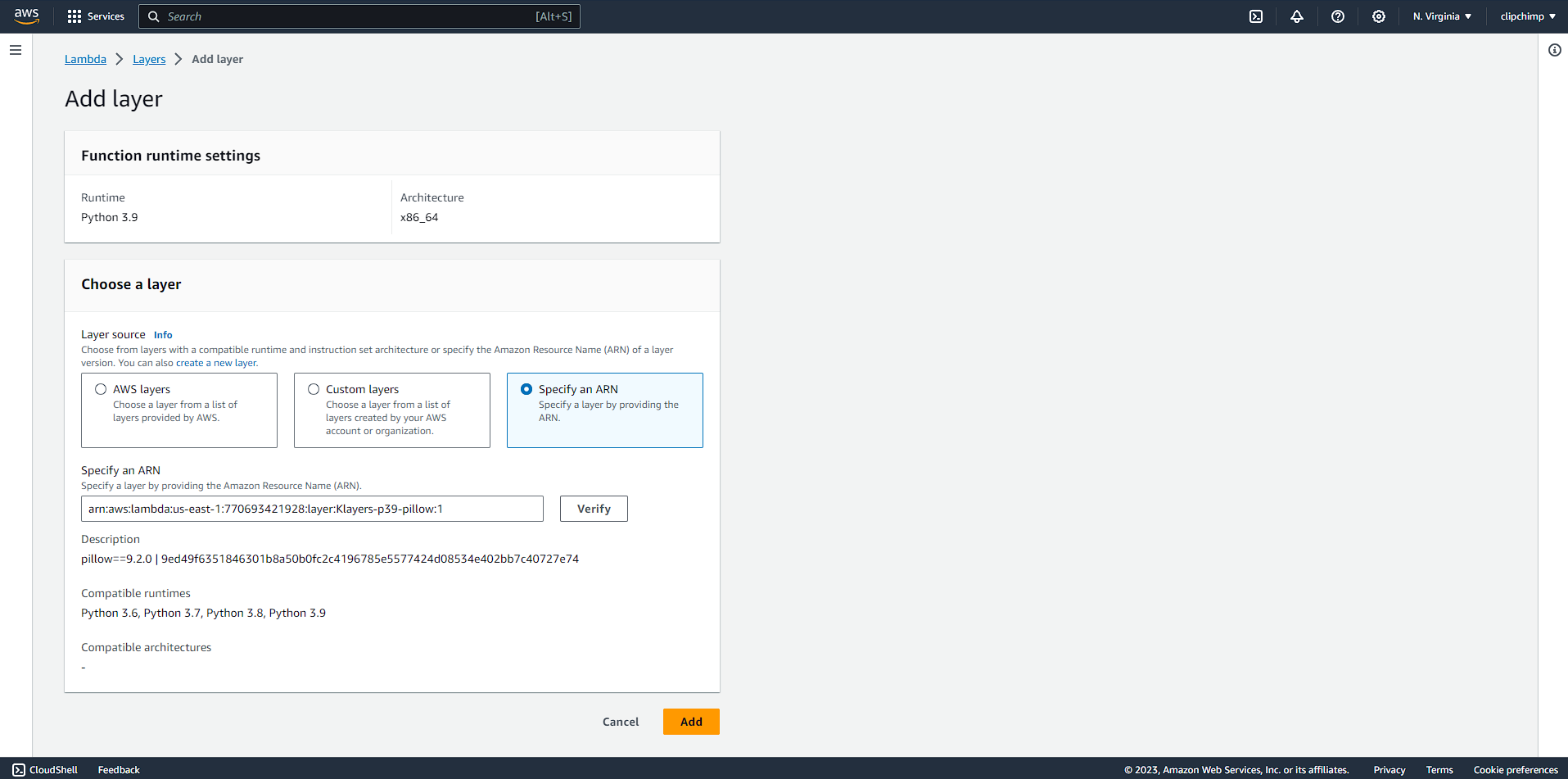The height and width of the screenshot is (779, 1568).
Task: Click the Verify button
Action: [594, 509]
